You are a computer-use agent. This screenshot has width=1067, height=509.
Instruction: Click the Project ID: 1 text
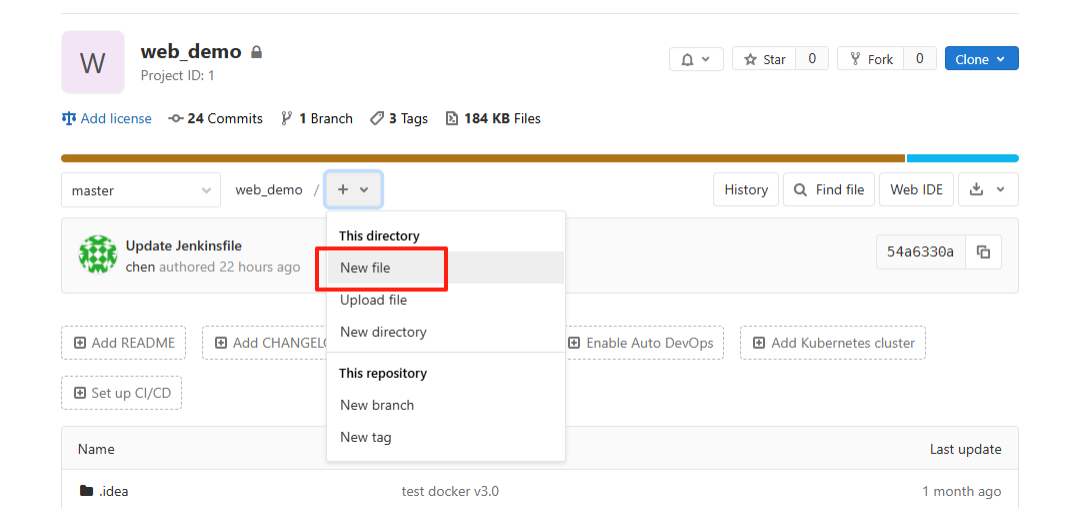click(x=178, y=76)
